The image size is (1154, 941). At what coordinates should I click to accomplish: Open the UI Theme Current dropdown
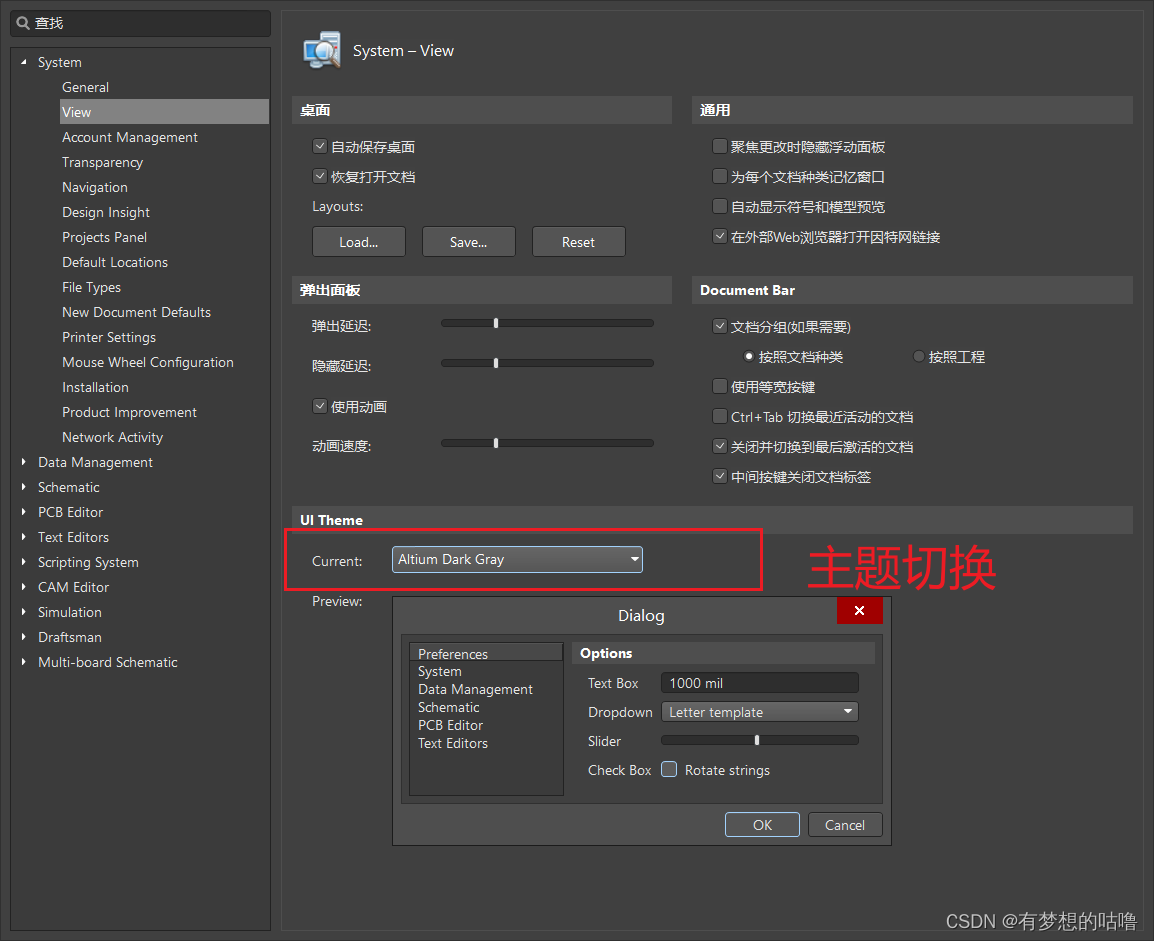click(517, 559)
